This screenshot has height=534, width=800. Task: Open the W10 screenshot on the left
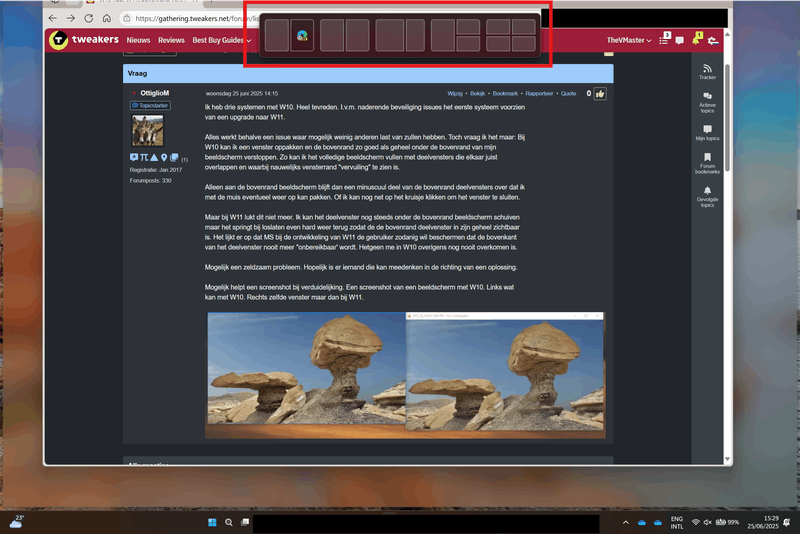pyautogui.click(x=306, y=368)
